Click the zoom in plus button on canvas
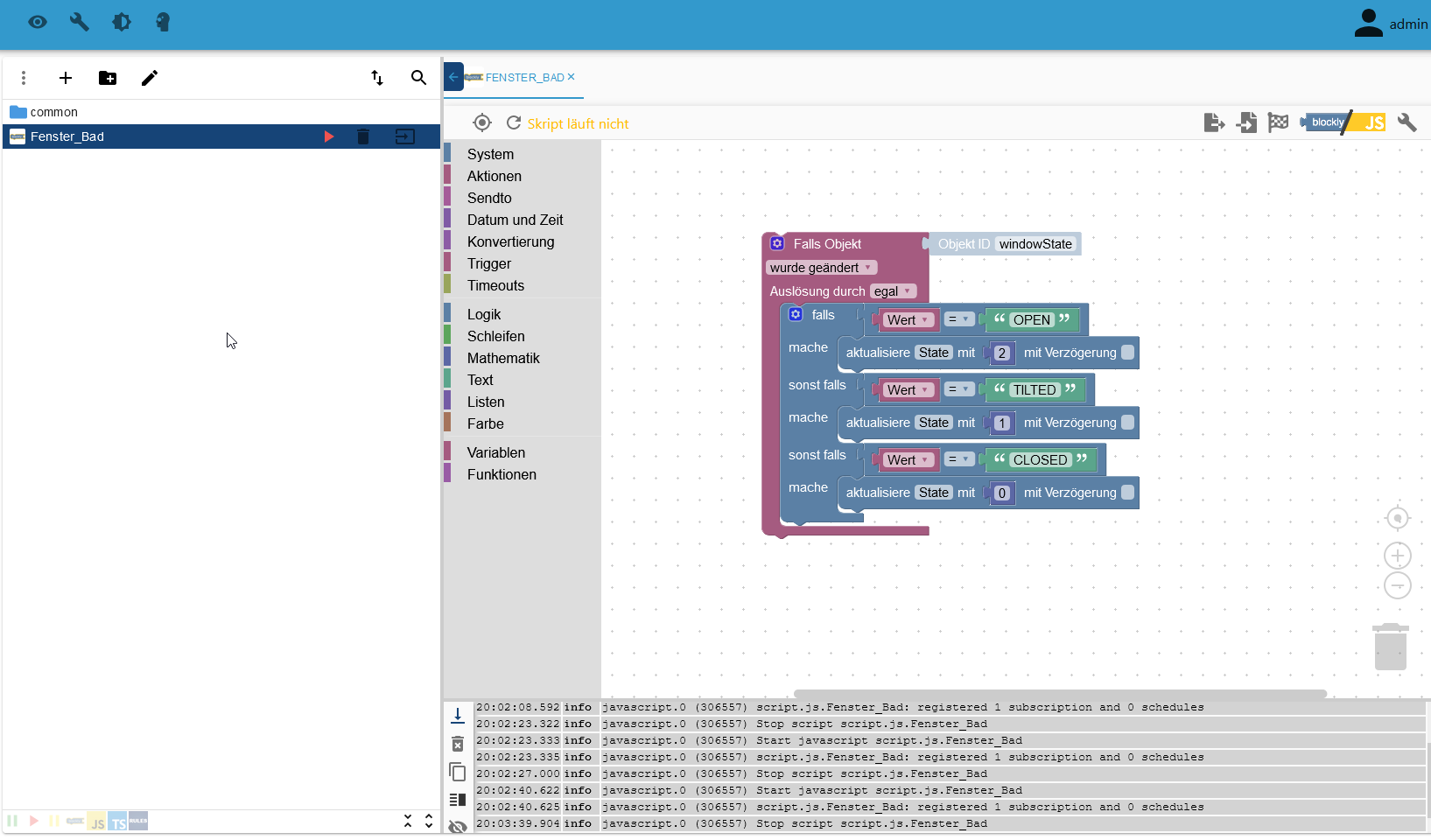 (x=1397, y=556)
